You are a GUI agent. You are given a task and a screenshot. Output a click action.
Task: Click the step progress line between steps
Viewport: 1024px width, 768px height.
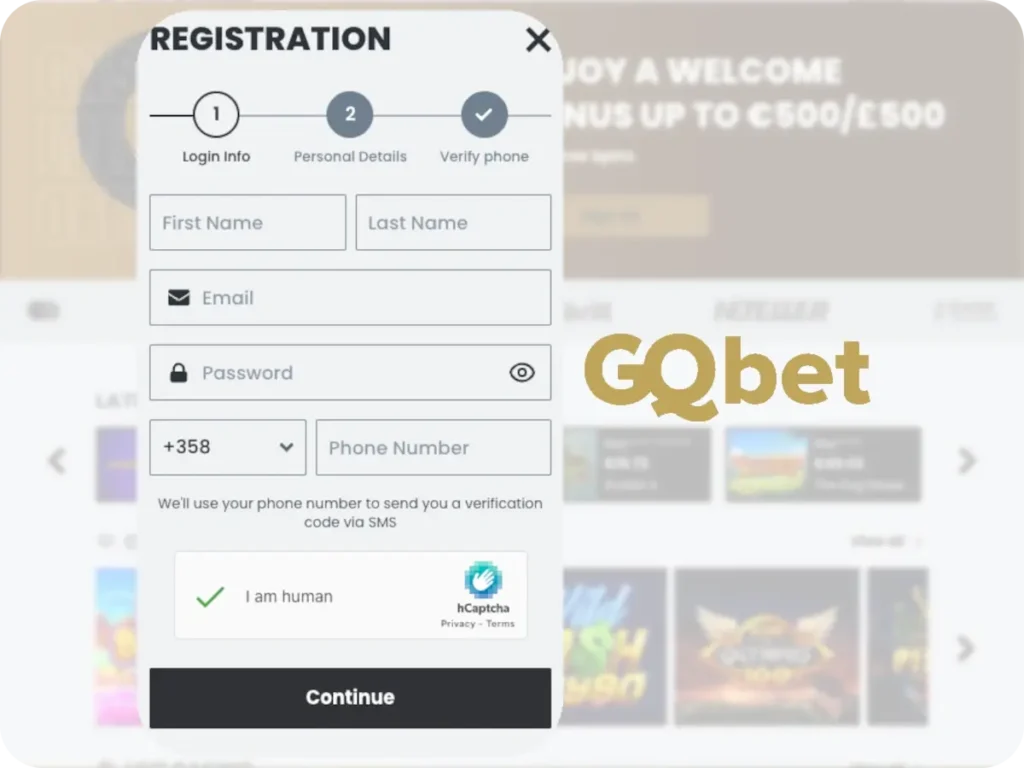(283, 114)
